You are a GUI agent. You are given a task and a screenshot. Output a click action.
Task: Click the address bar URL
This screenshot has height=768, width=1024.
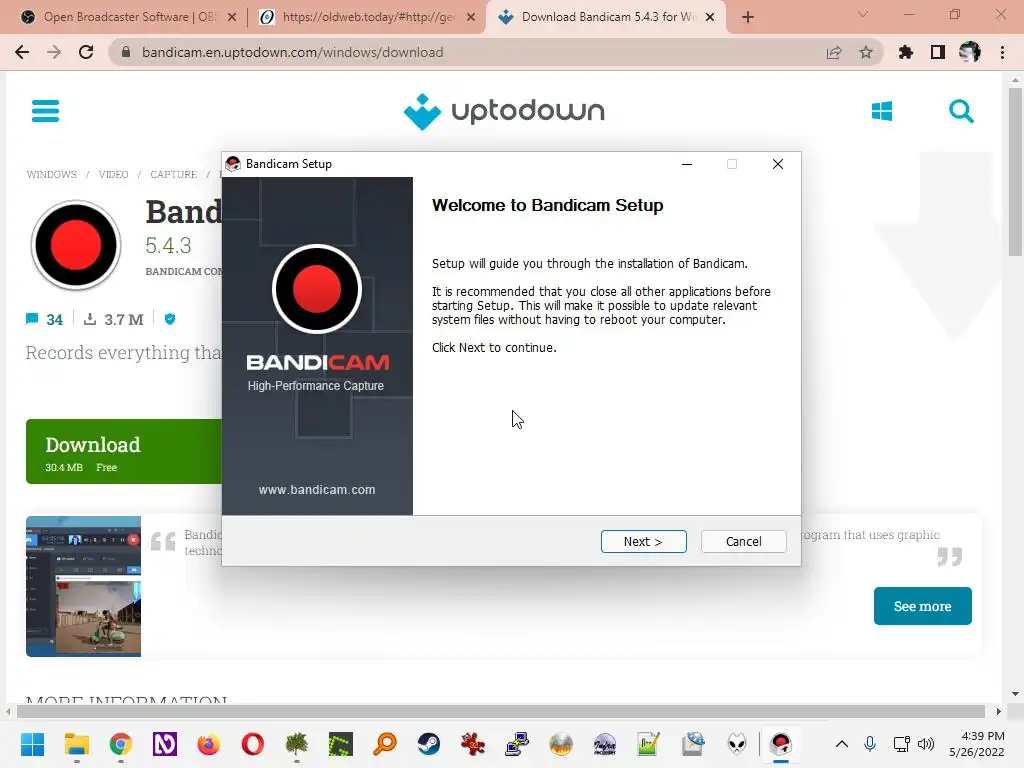pos(293,52)
